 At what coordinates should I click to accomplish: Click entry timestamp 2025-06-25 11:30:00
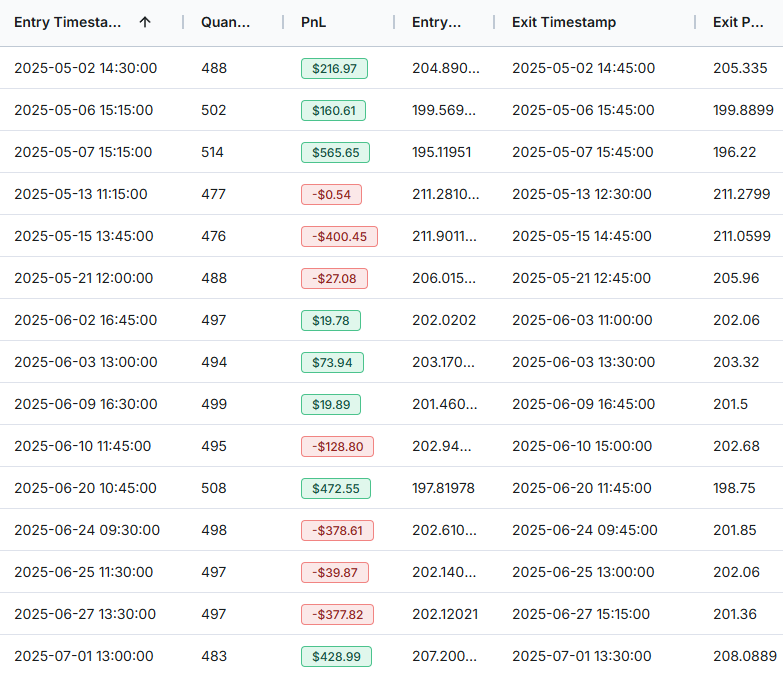coord(83,571)
